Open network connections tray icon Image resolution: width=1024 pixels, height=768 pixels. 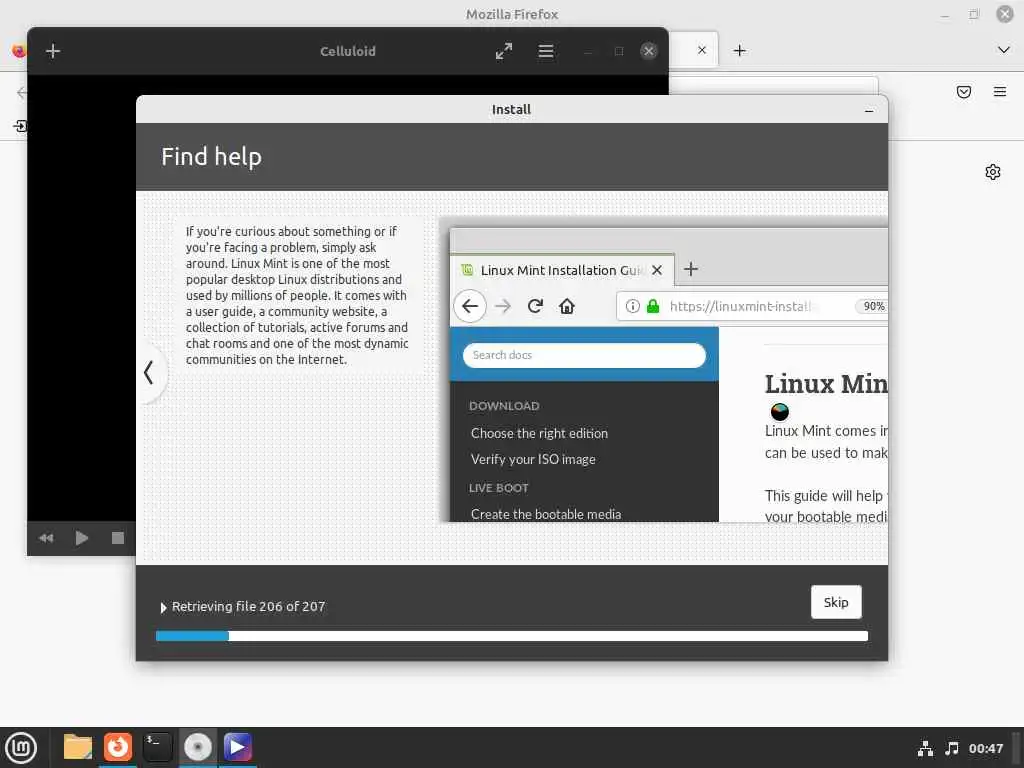click(925, 748)
